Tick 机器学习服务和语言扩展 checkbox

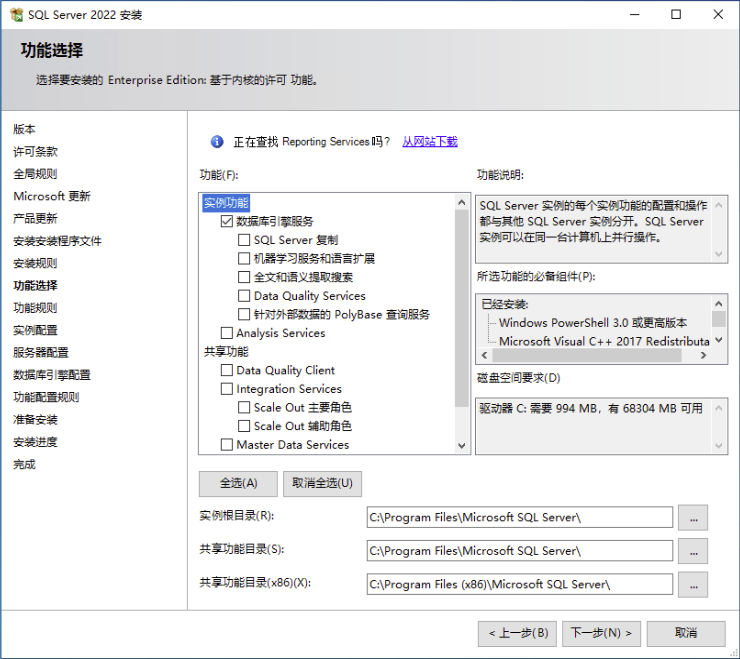pos(244,259)
